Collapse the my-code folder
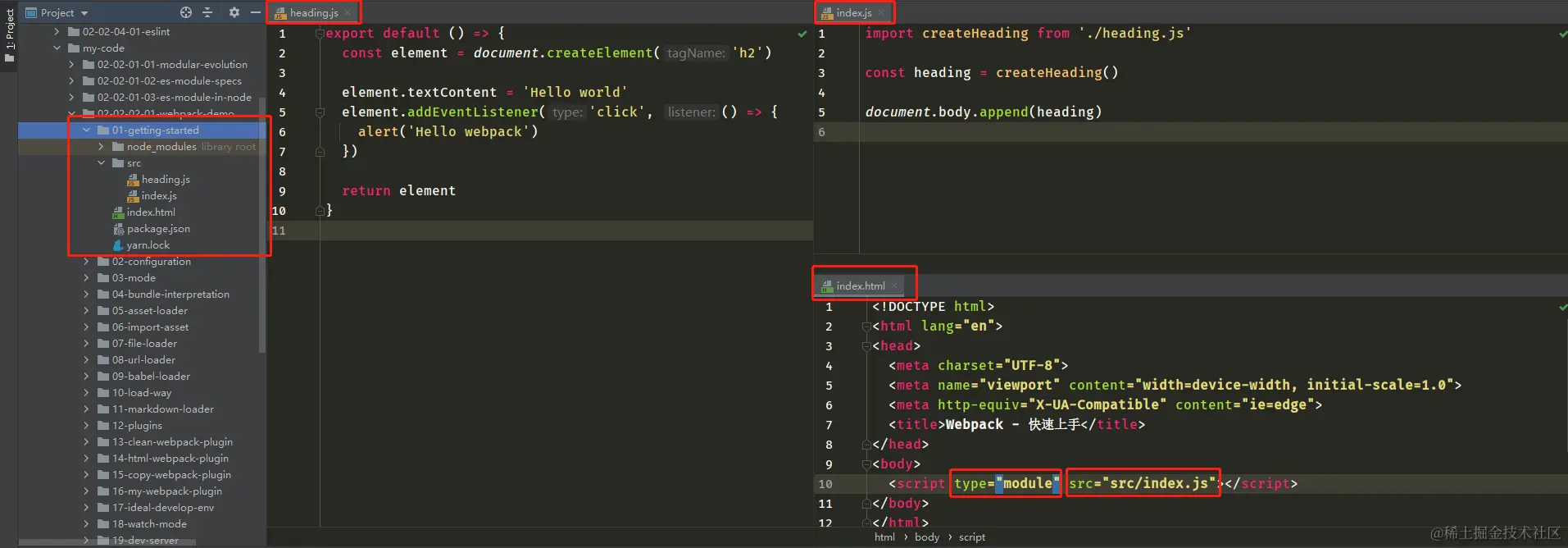The width and height of the screenshot is (1568, 548). (57, 48)
